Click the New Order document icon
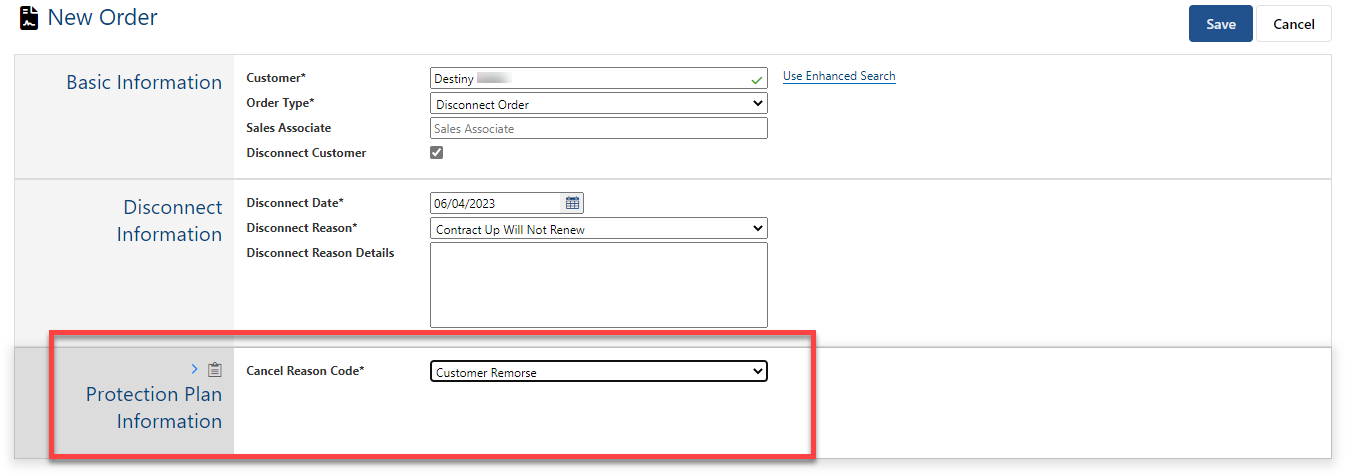Viewport: 1352px width, 475px height. pyautogui.click(x=29, y=19)
